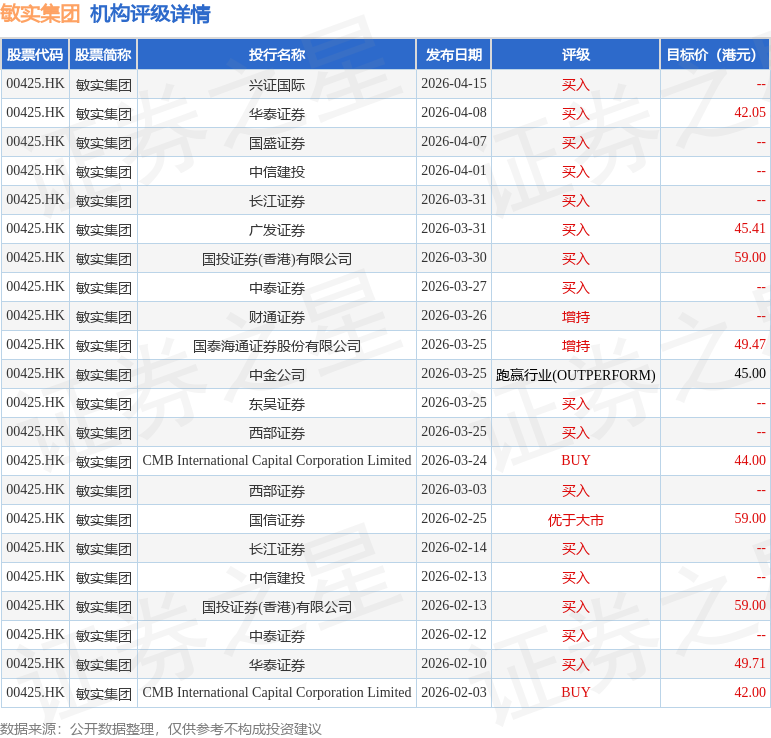Click the 机构评级详情 heading

pyautogui.click(x=150, y=13)
